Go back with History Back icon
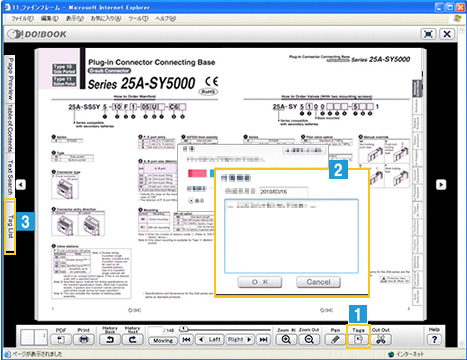 110,340
